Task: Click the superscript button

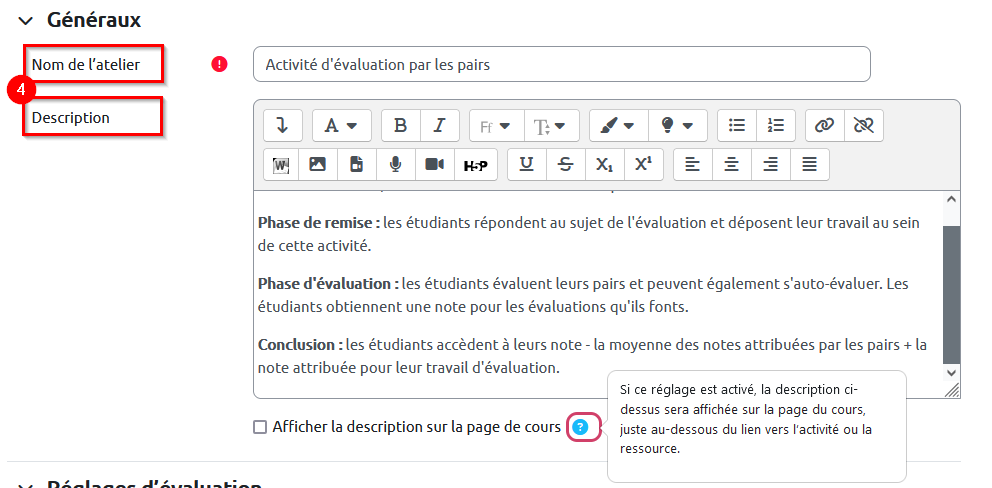Action: pyautogui.click(x=643, y=164)
